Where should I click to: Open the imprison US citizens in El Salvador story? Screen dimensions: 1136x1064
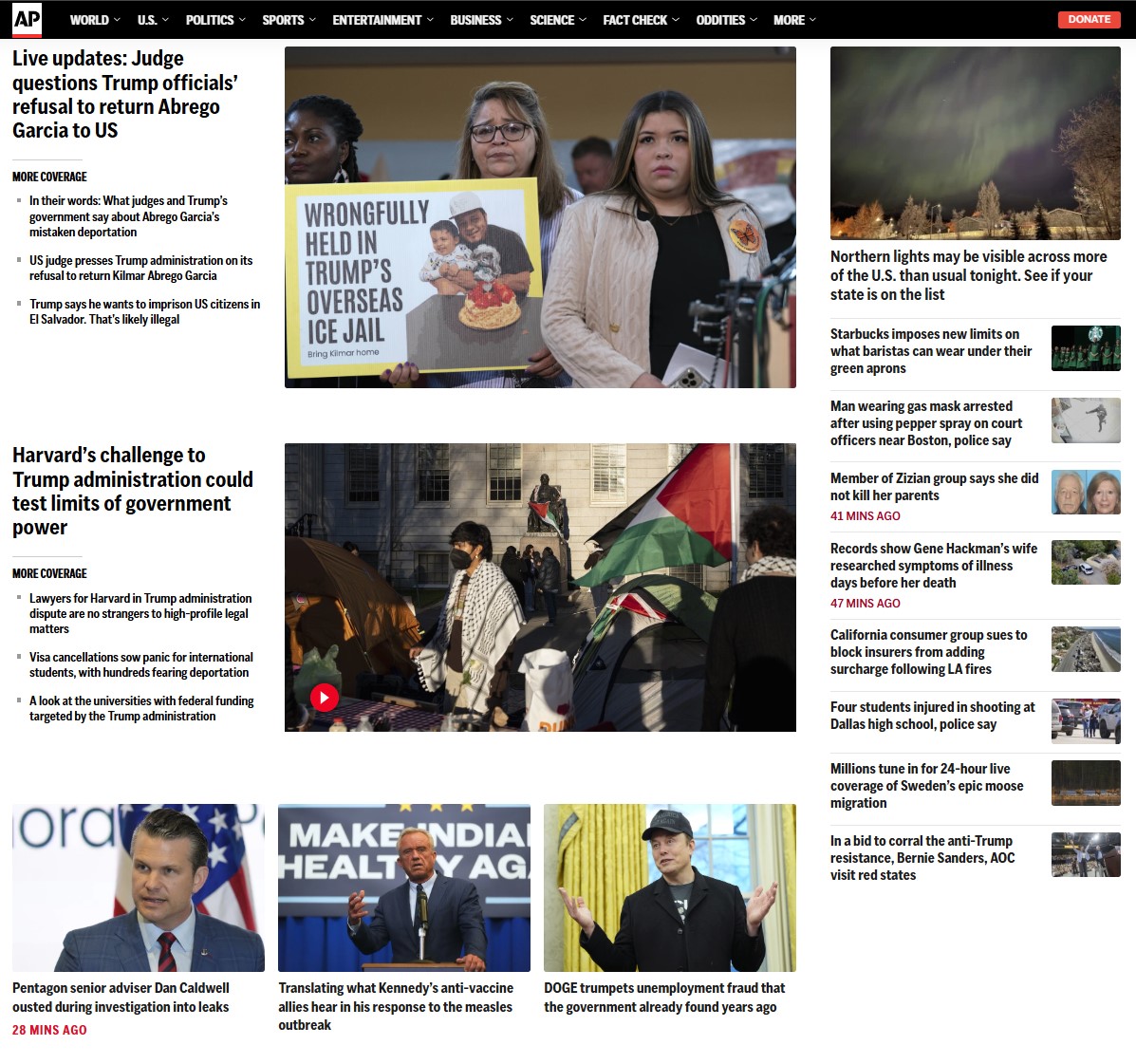click(x=144, y=311)
